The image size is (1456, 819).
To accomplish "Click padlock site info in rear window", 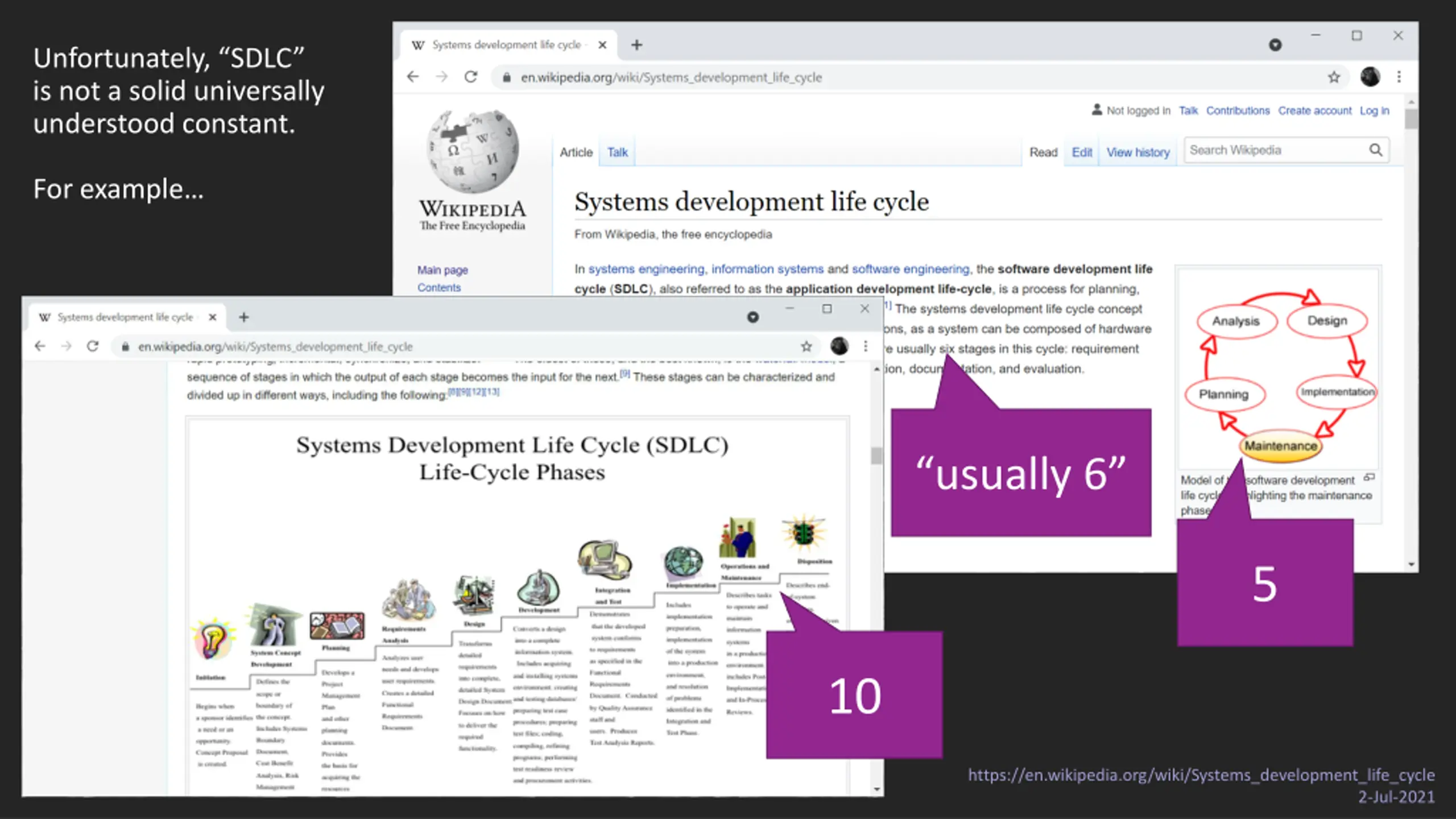I will 506,77.
